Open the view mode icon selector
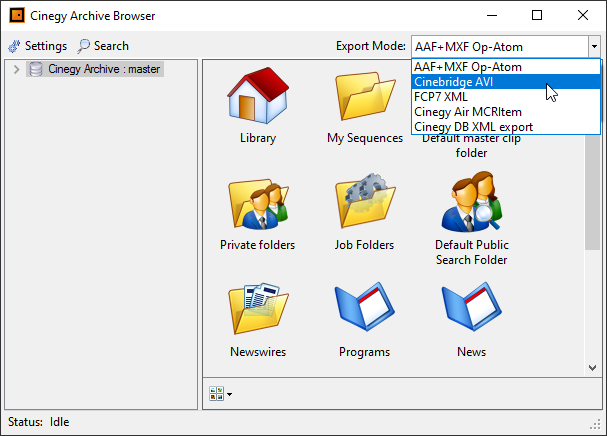607x436 pixels. click(x=220, y=394)
